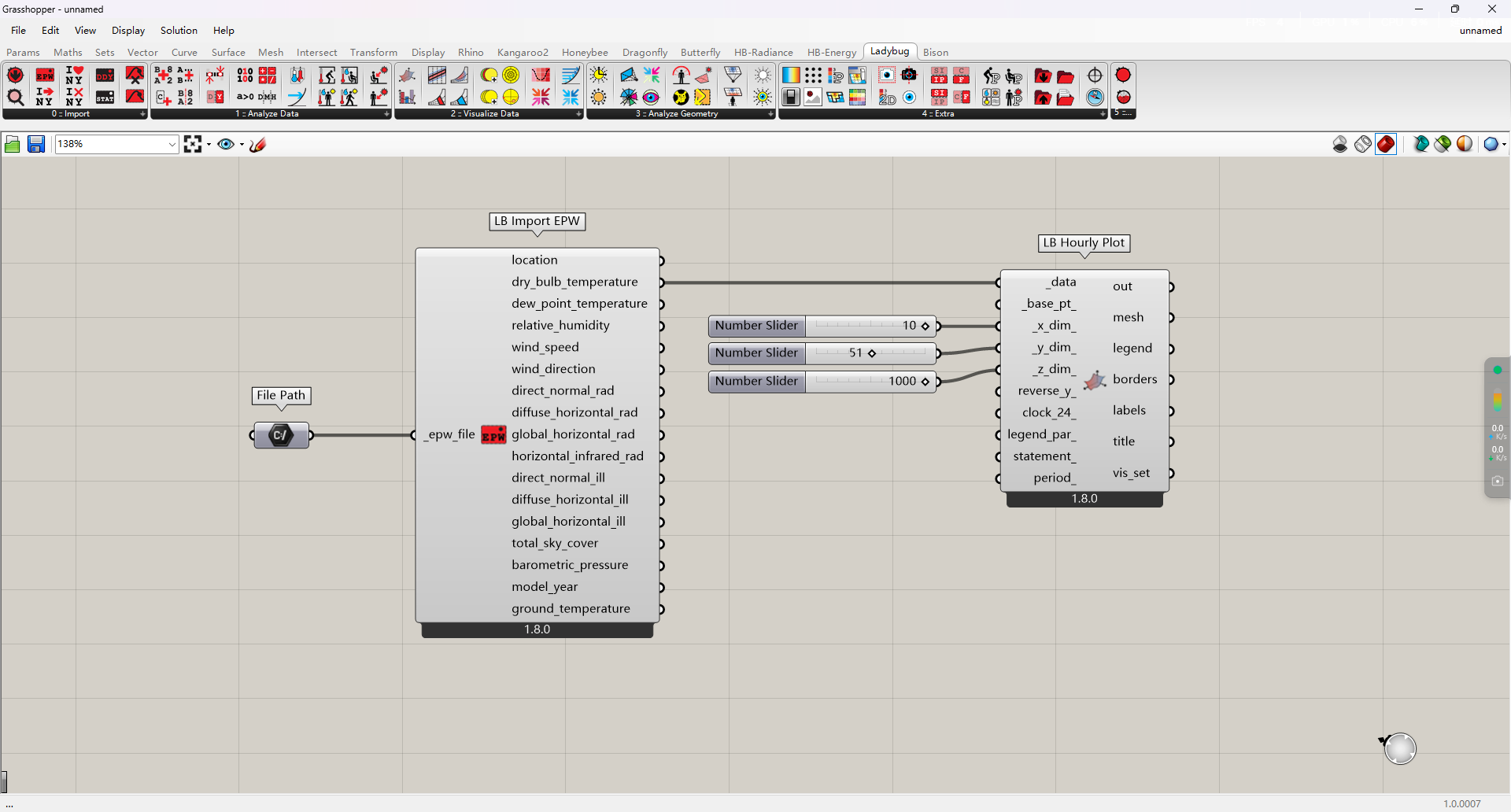Open the Display menu in the menu bar
Viewport: 1511px width, 812px height.
click(x=128, y=31)
